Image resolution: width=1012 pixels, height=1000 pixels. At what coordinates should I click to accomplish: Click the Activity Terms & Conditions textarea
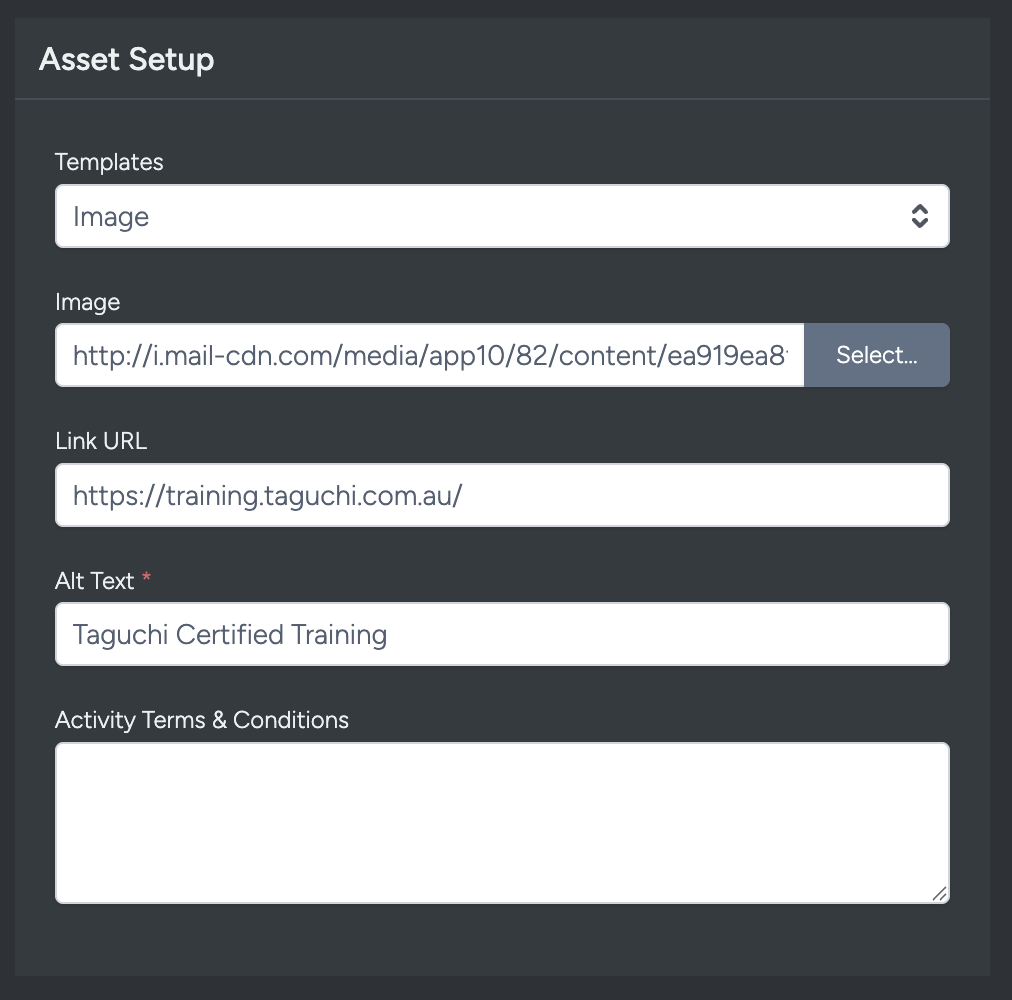point(500,820)
